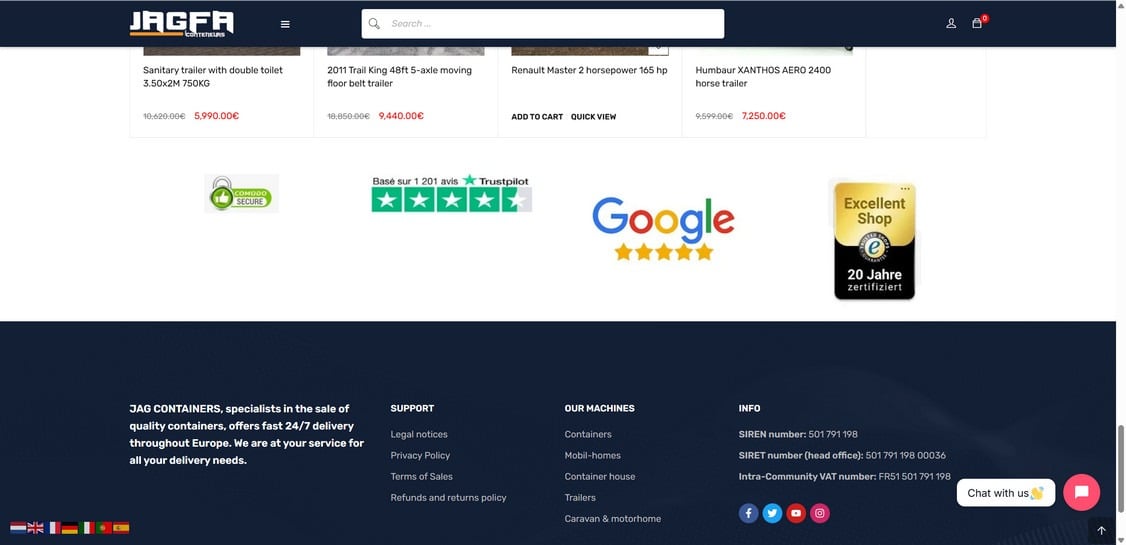
Task: Click the 9,440.00€ sale price
Action: 401,116
